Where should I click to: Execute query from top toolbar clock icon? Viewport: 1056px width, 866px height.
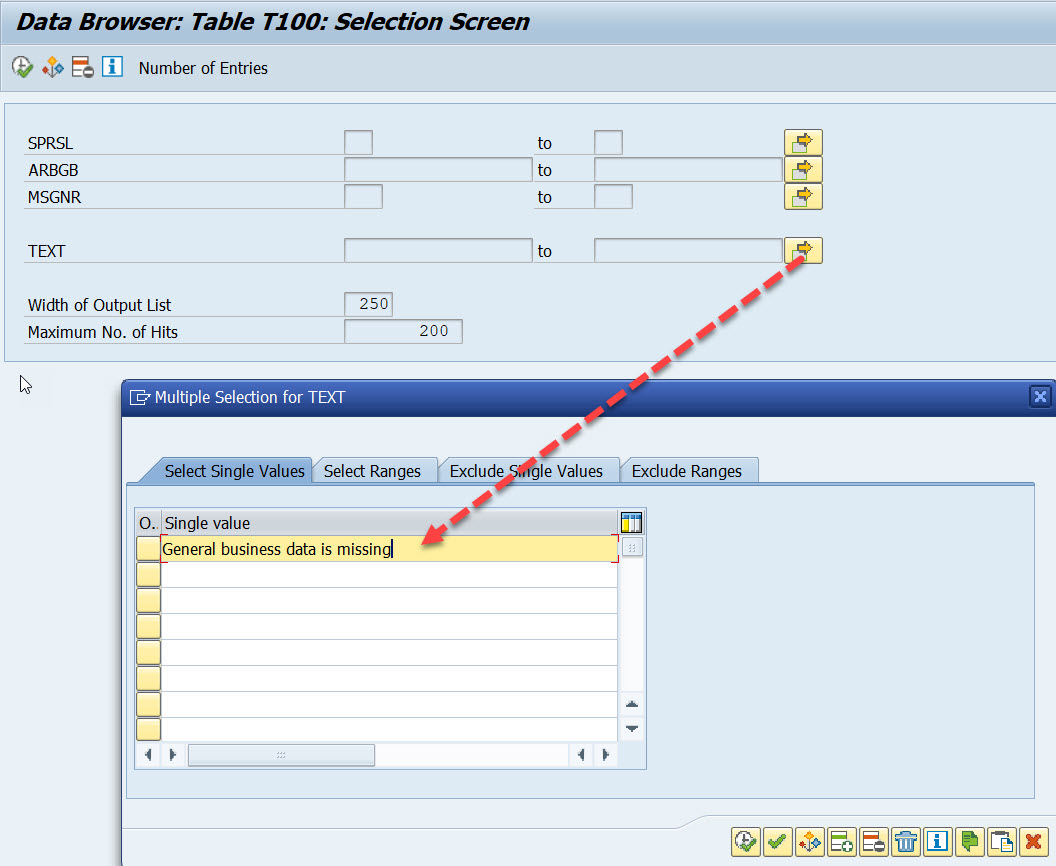click(x=20, y=67)
